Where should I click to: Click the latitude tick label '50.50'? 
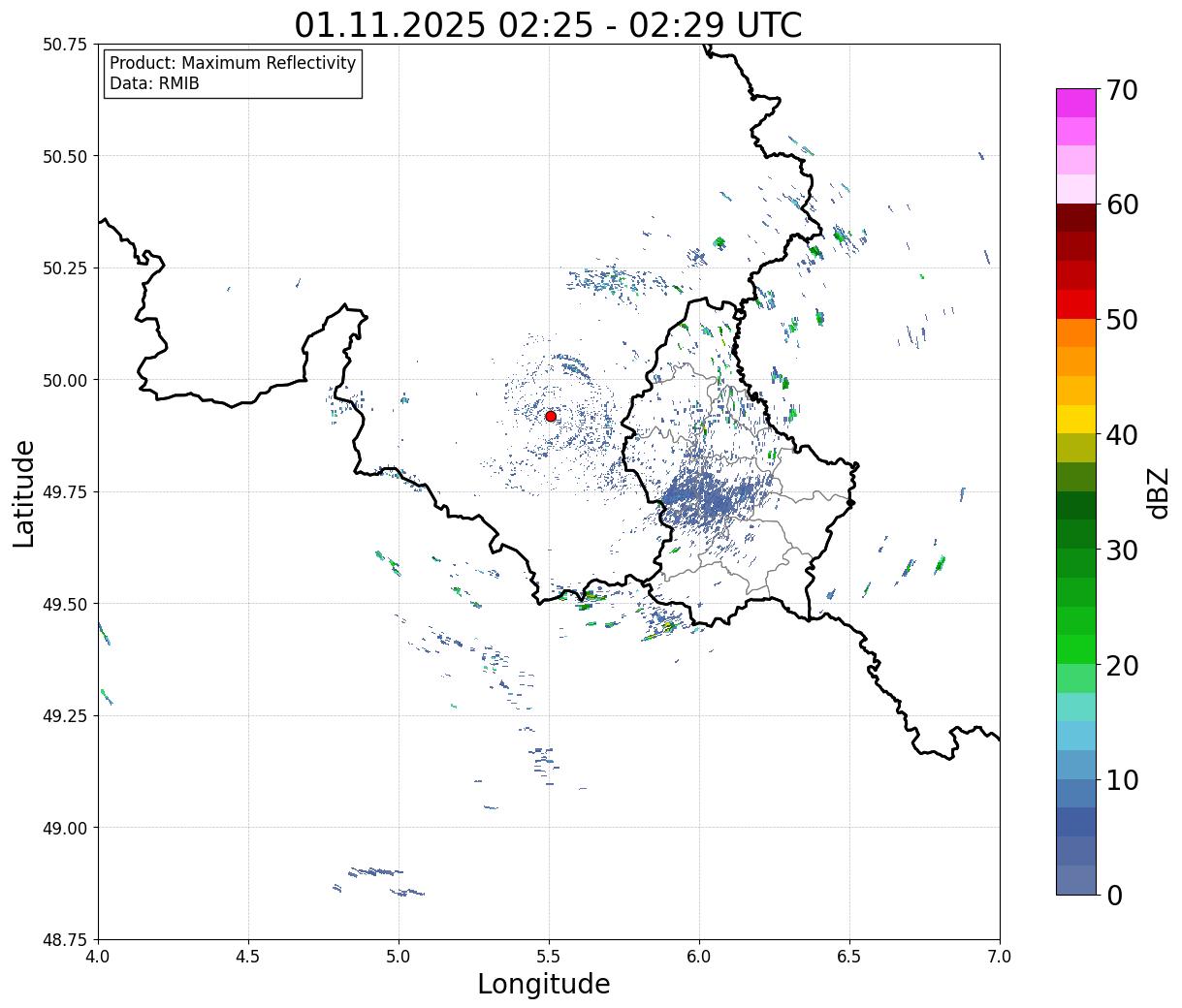pos(65,156)
